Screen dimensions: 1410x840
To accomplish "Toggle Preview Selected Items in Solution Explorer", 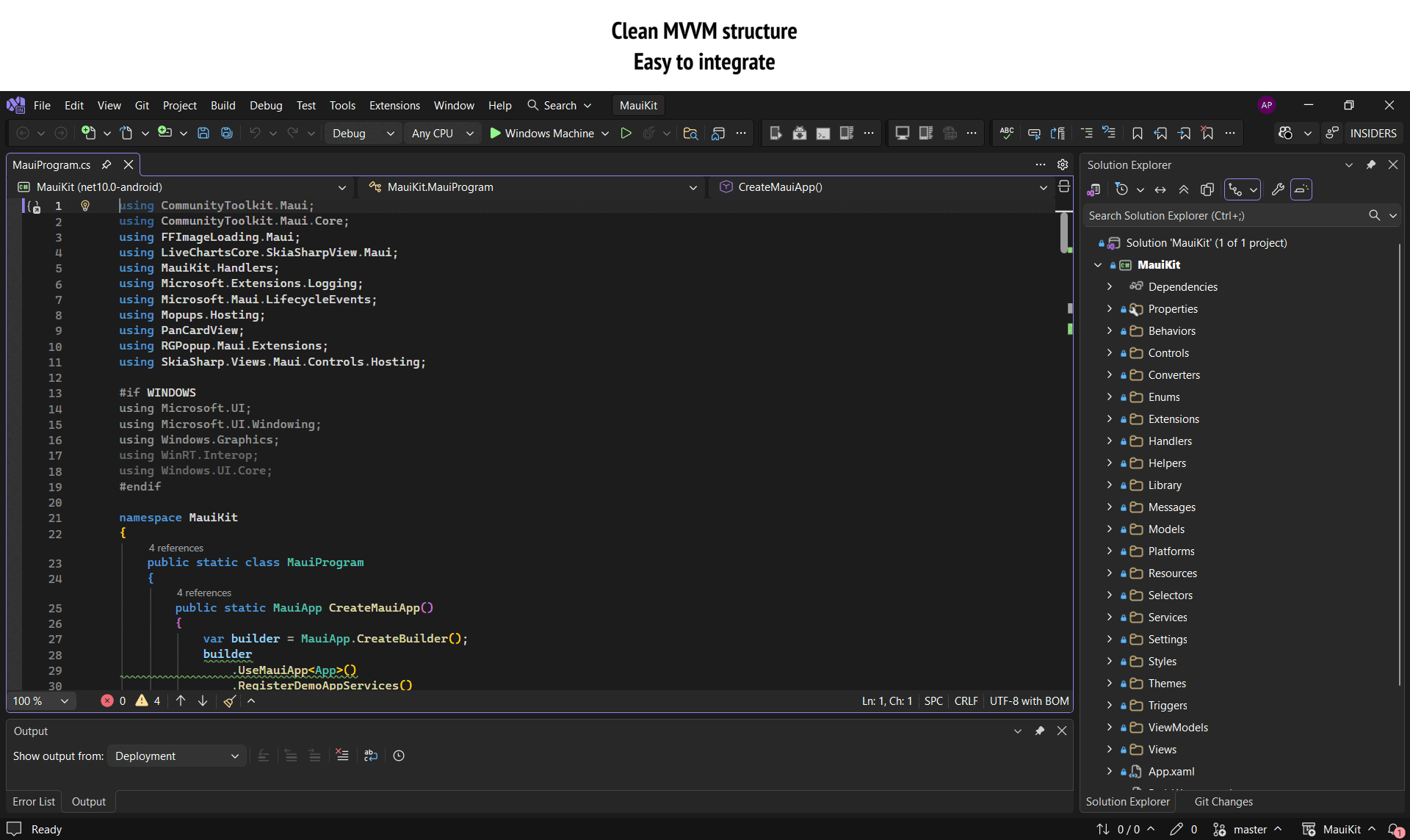I will [1207, 189].
